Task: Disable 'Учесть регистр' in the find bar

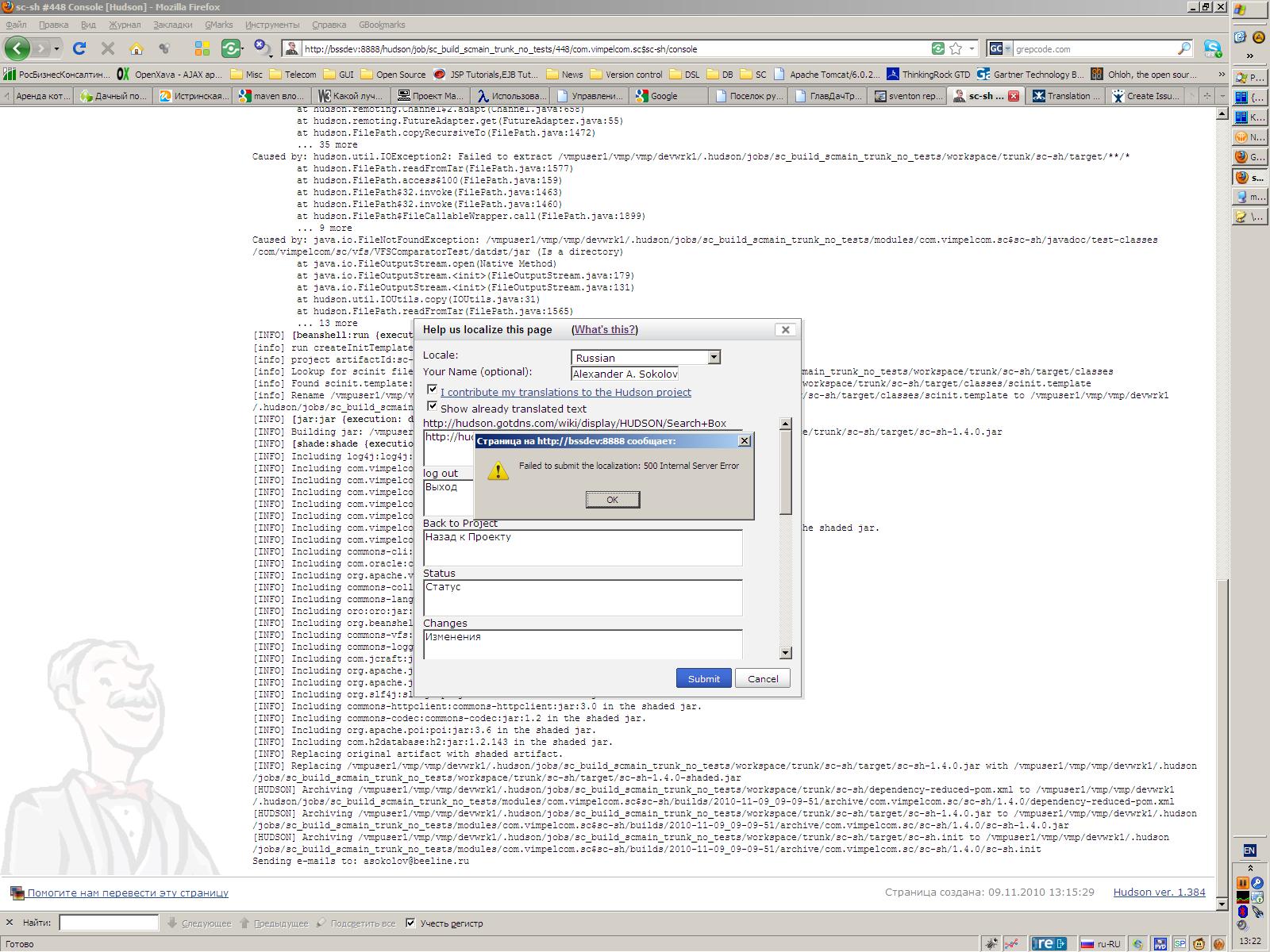Action: (410, 922)
